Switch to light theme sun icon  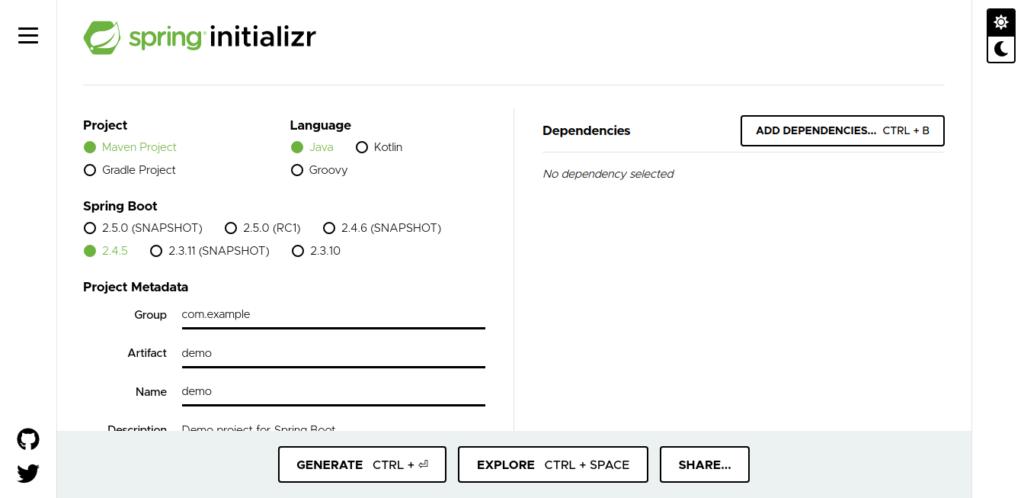pyautogui.click(x=1000, y=23)
